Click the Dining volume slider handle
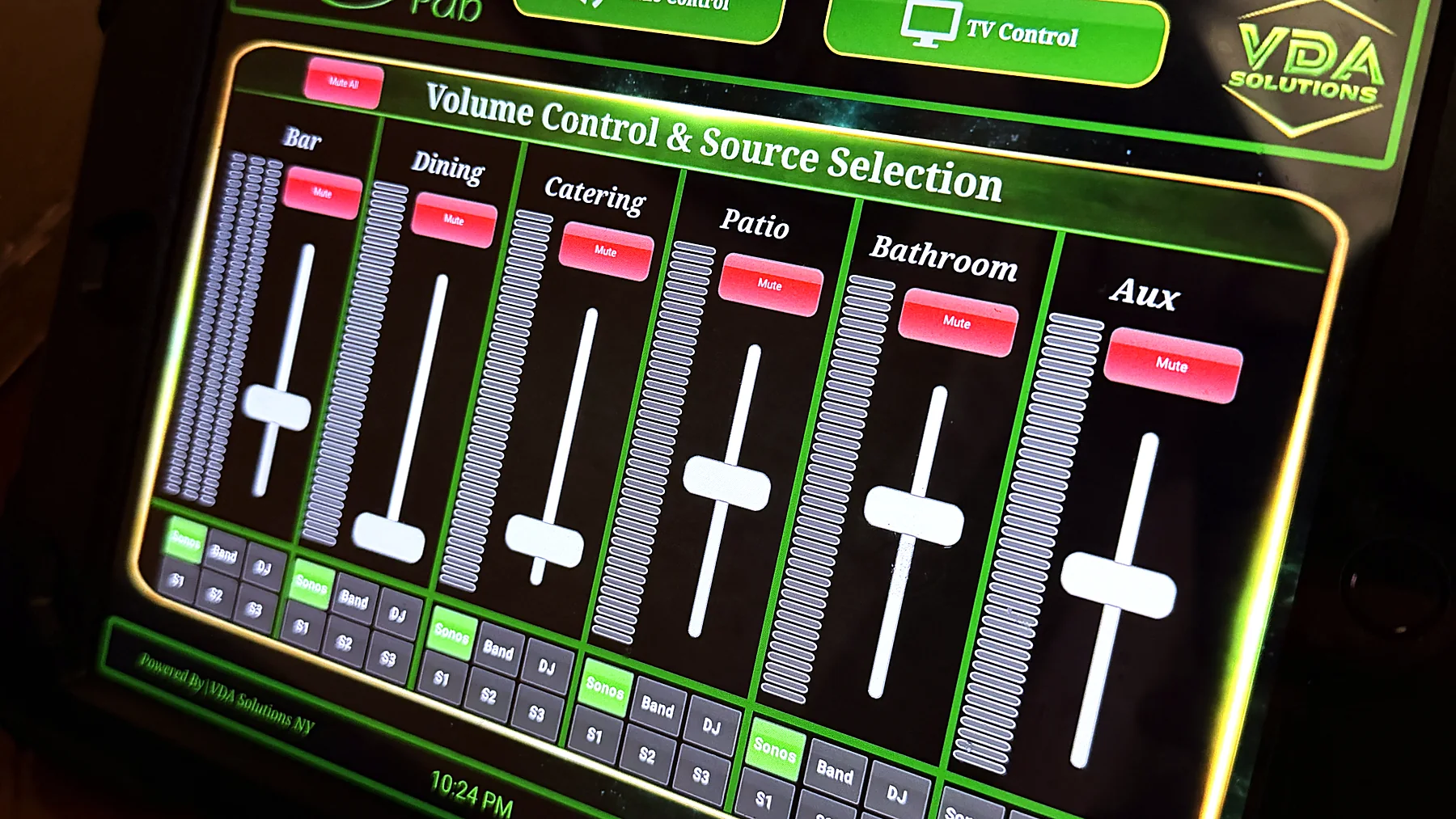The image size is (1456, 819). pos(389,537)
